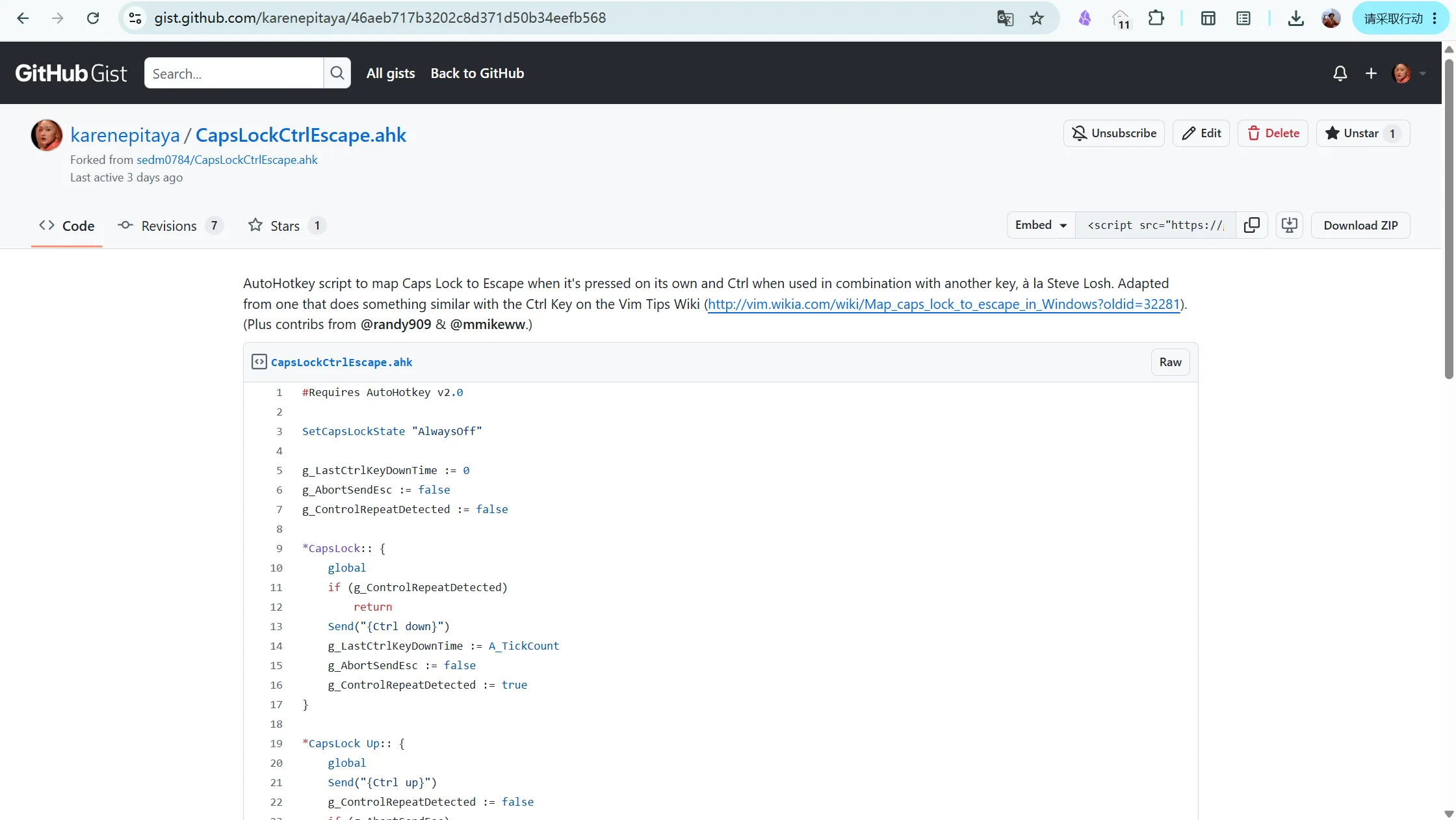Open the purple extension icon in toolbar
Image resolution: width=1456 pixels, height=820 pixels.
[x=1085, y=18]
